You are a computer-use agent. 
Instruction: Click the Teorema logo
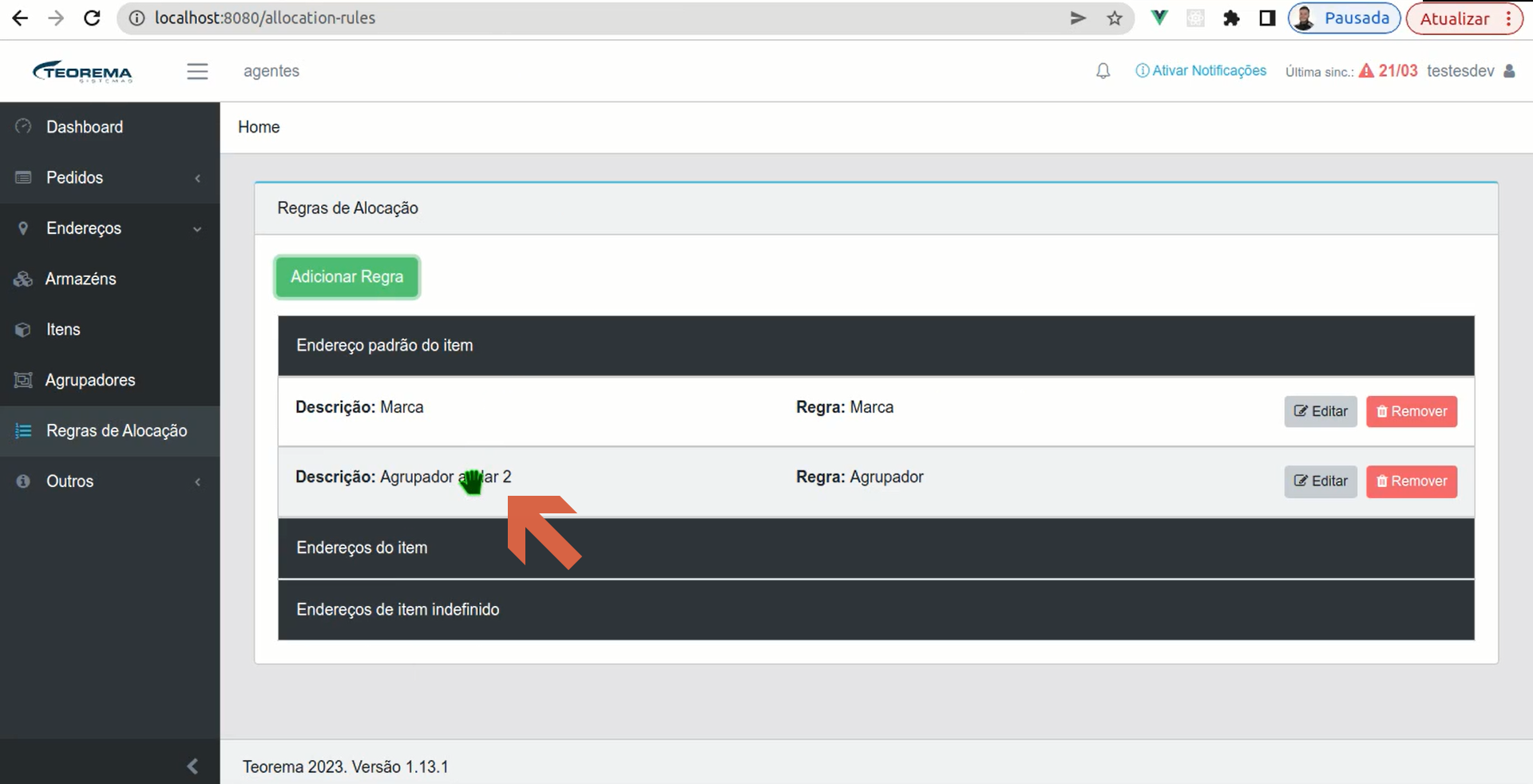[82, 71]
